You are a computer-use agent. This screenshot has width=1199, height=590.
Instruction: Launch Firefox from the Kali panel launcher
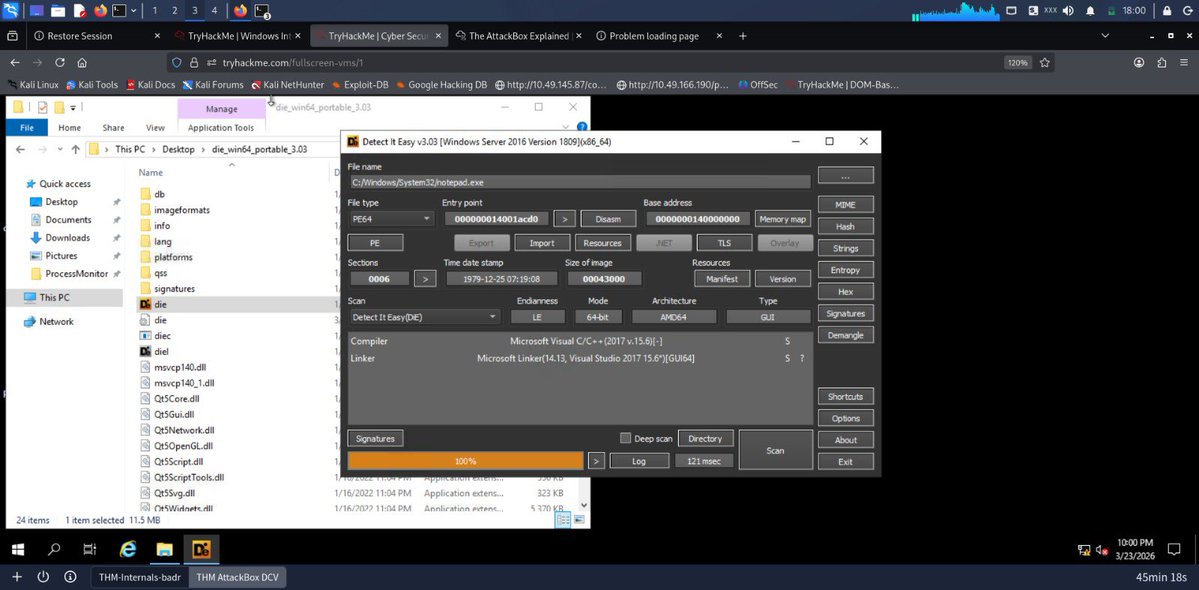coord(100,11)
